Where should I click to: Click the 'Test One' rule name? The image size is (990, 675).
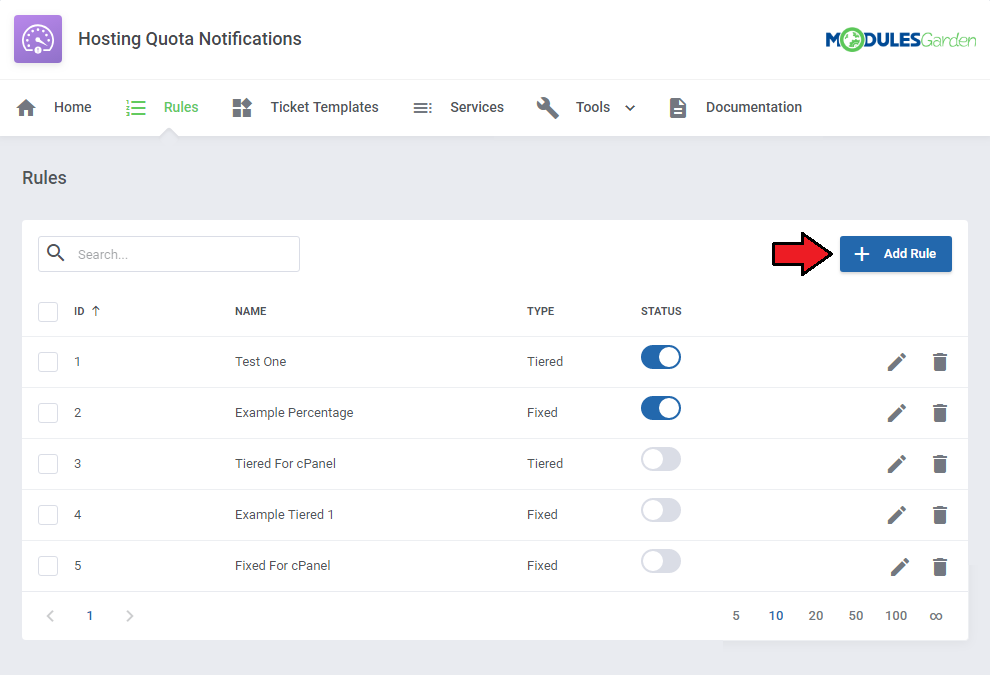coord(260,362)
